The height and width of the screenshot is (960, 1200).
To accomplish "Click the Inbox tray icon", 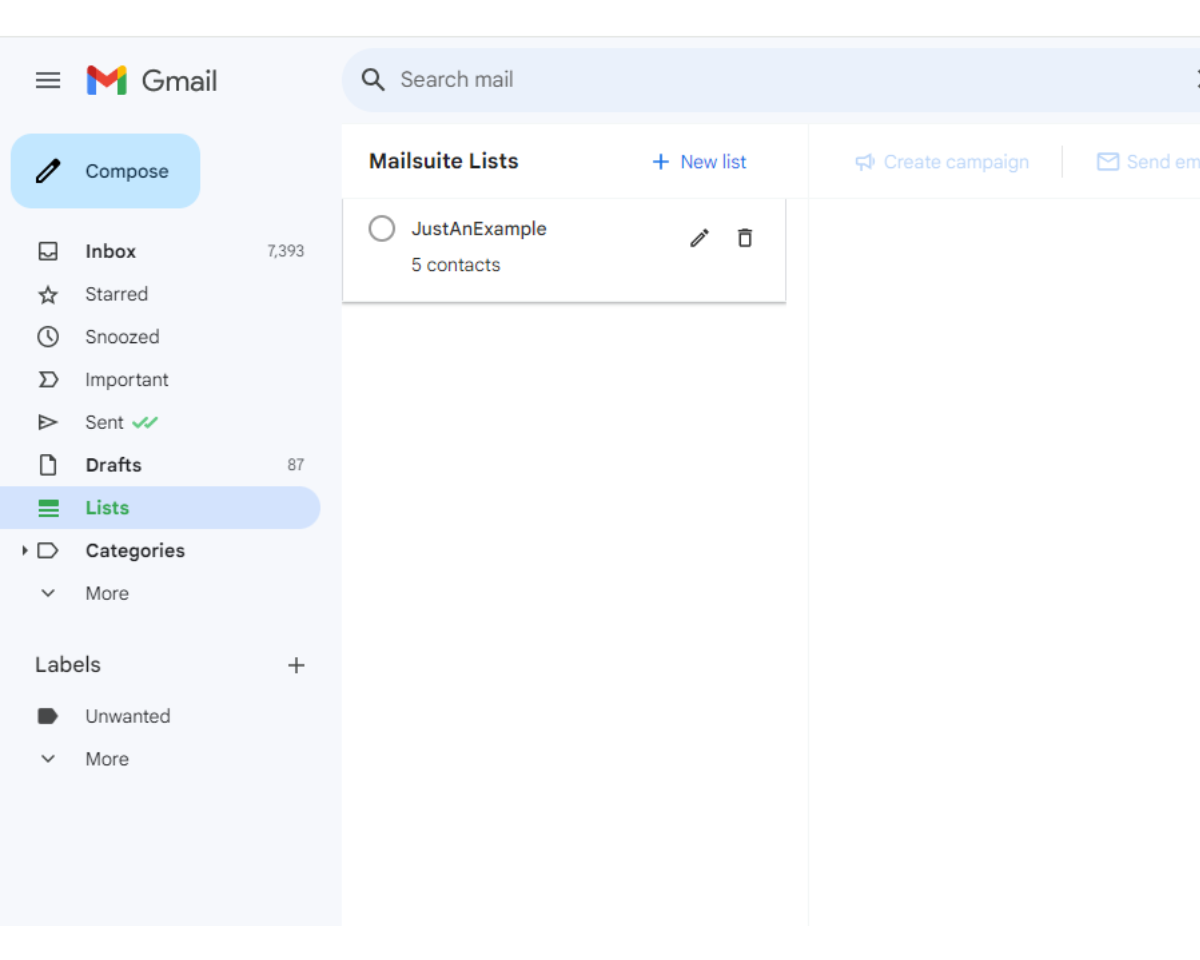I will pyautogui.click(x=48, y=251).
